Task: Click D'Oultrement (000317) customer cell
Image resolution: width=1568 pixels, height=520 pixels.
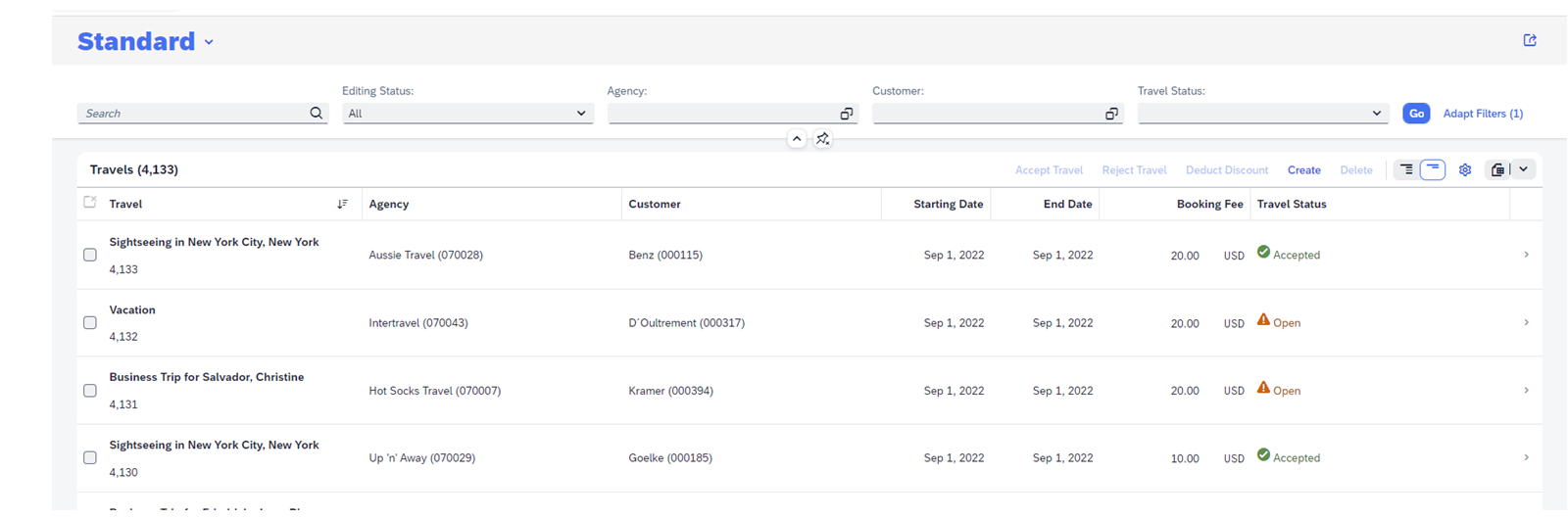Action: pos(686,323)
